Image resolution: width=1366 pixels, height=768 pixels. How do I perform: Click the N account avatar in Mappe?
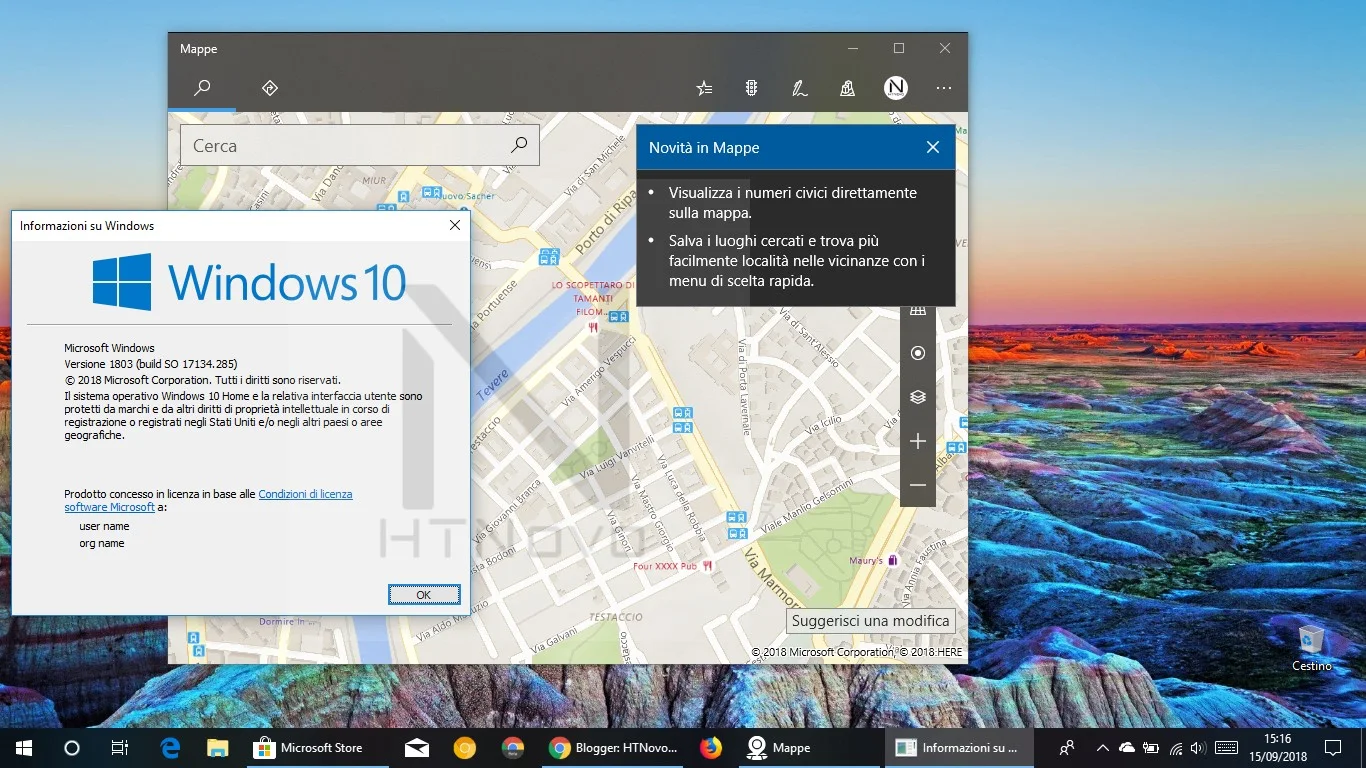pyautogui.click(x=896, y=88)
